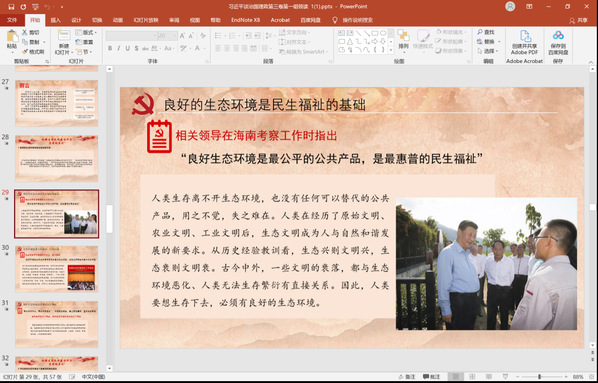Open the Insert ribbon tab
This screenshot has width=598, height=383.
pos(56,20)
